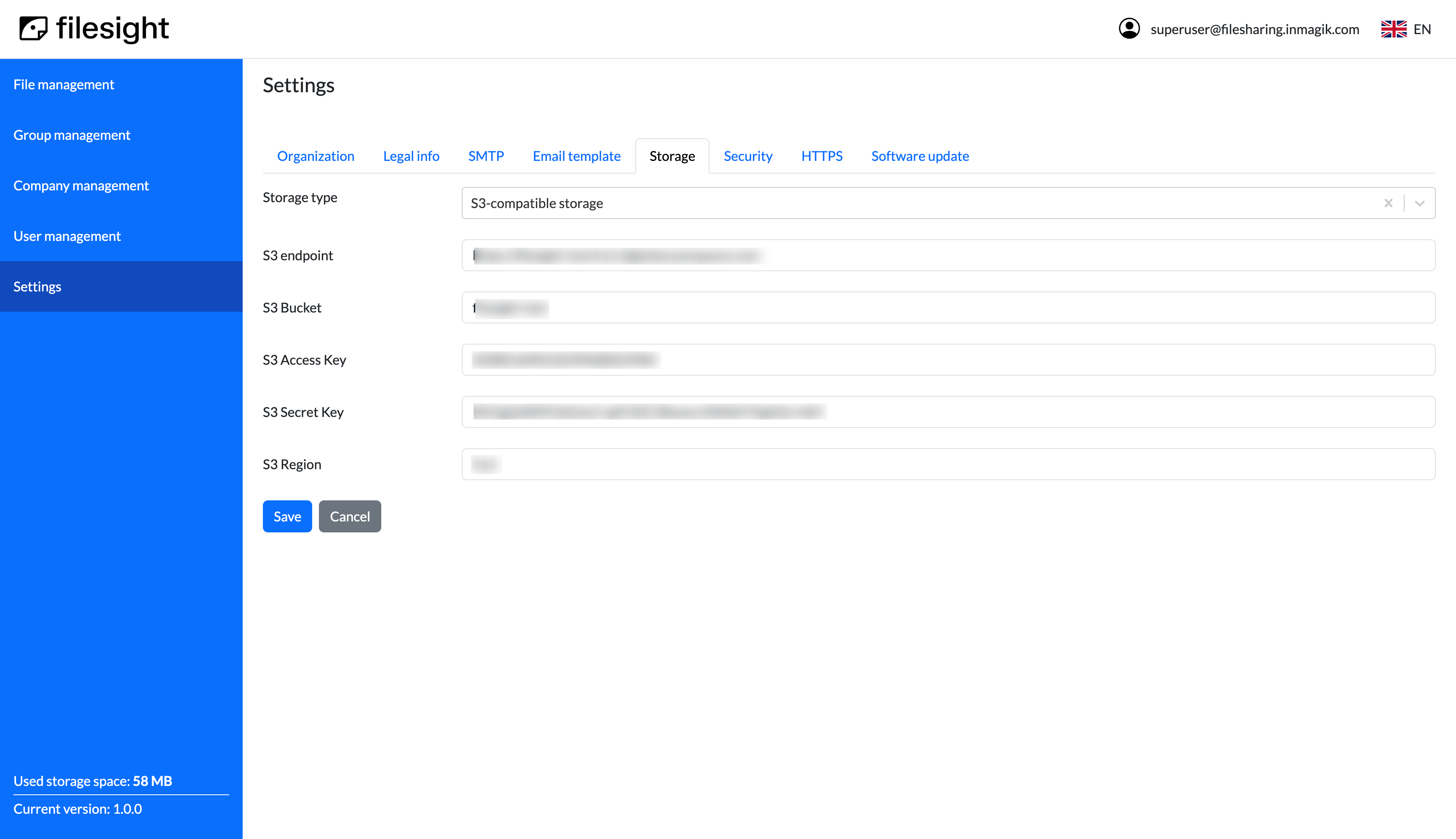
Task: Select the S3 Region text box
Action: 947,465
